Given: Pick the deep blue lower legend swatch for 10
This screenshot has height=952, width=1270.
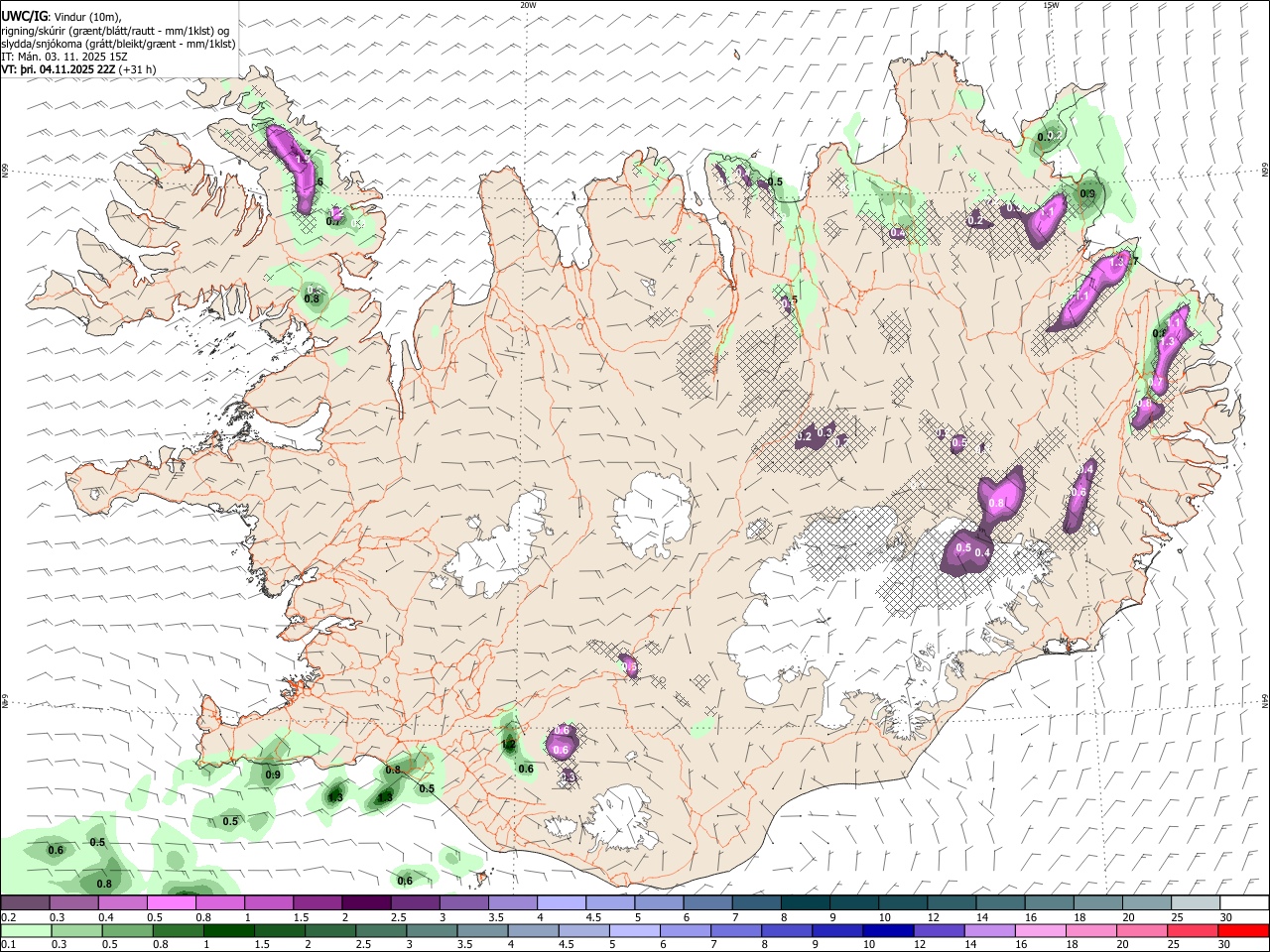Looking at the screenshot, I should tap(888, 930).
